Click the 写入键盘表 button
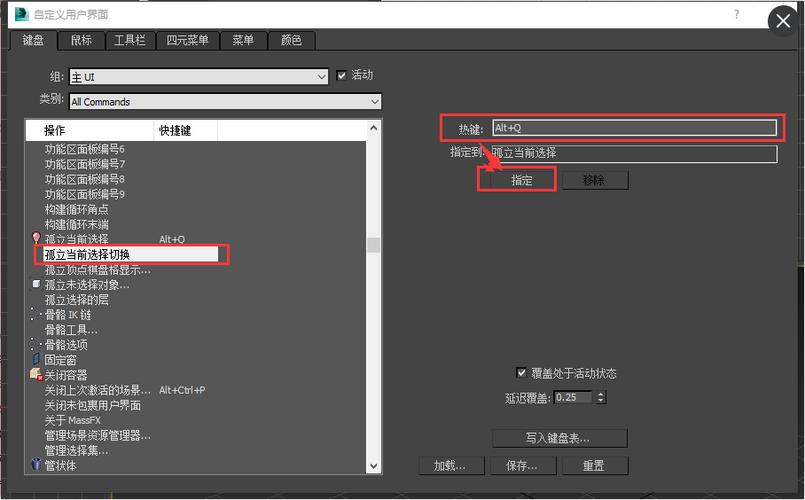The height and width of the screenshot is (500, 805). (559, 438)
